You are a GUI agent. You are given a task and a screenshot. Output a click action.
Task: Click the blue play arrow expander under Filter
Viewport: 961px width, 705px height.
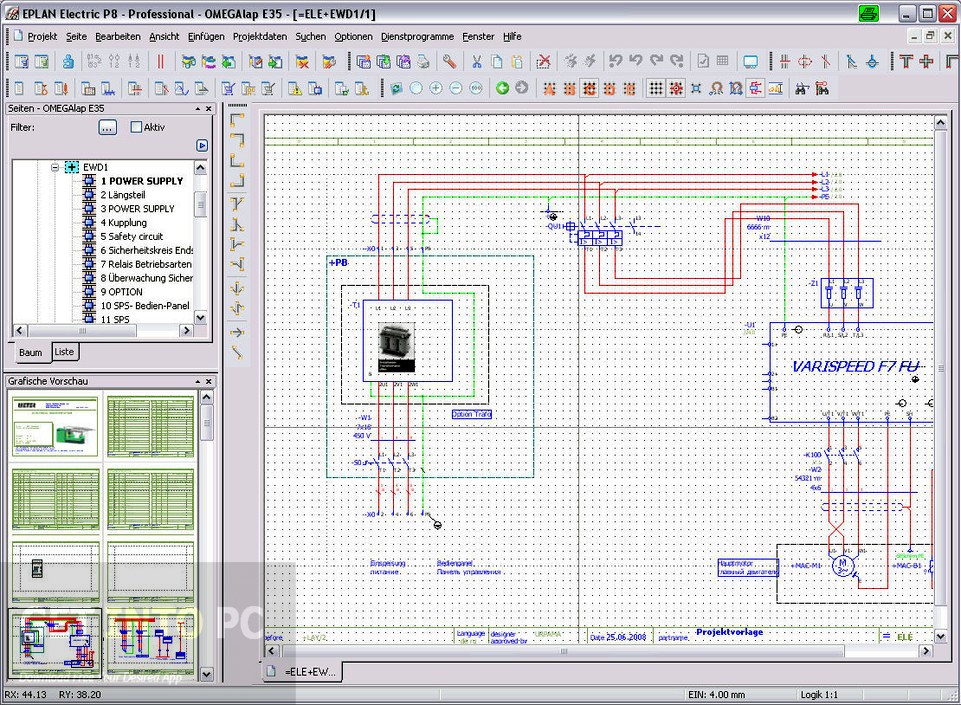point(202,145)
